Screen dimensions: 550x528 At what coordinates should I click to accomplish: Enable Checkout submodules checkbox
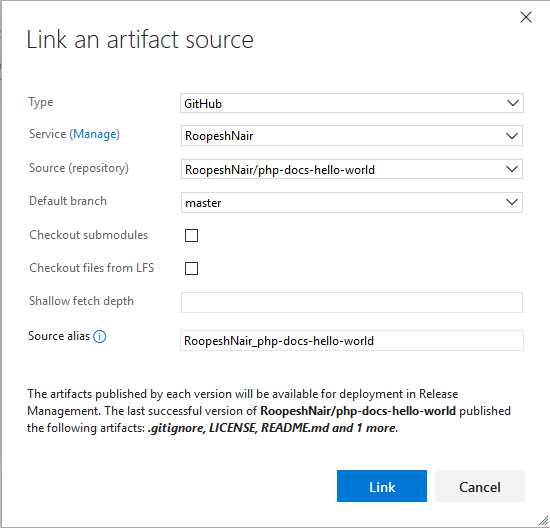[191, 235]
